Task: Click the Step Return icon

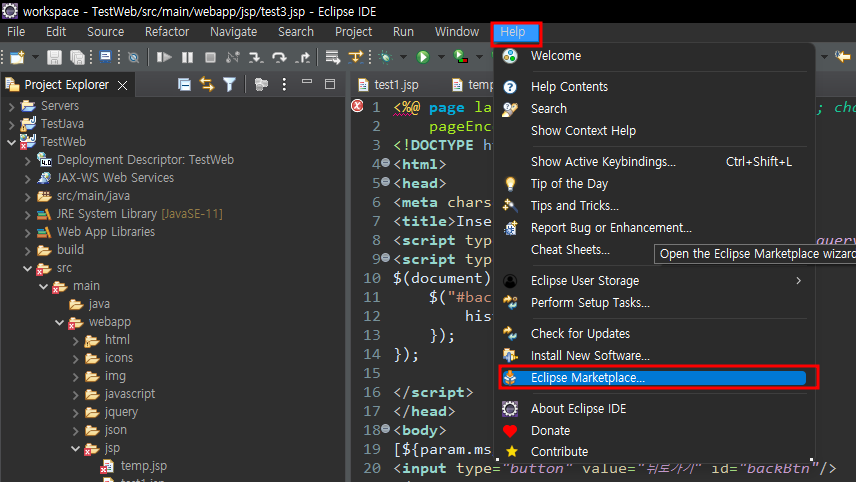Action: (x=302, y=57)
